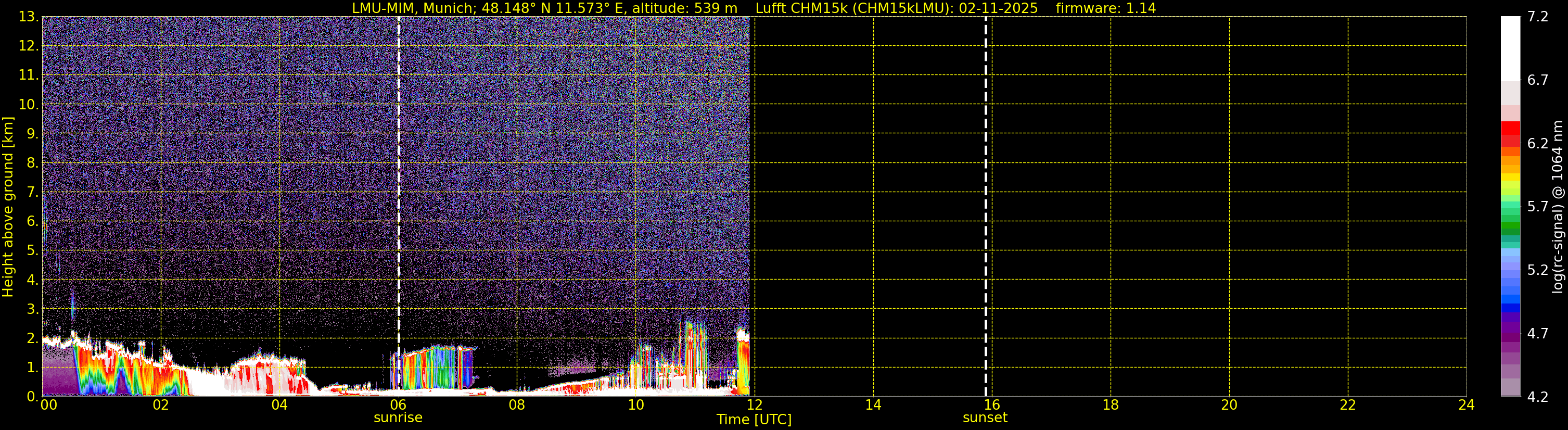This screenshot has width=1568, height=430.
Task: Select the 'sunrise' label below the time axis
Action: coord(398,418)
